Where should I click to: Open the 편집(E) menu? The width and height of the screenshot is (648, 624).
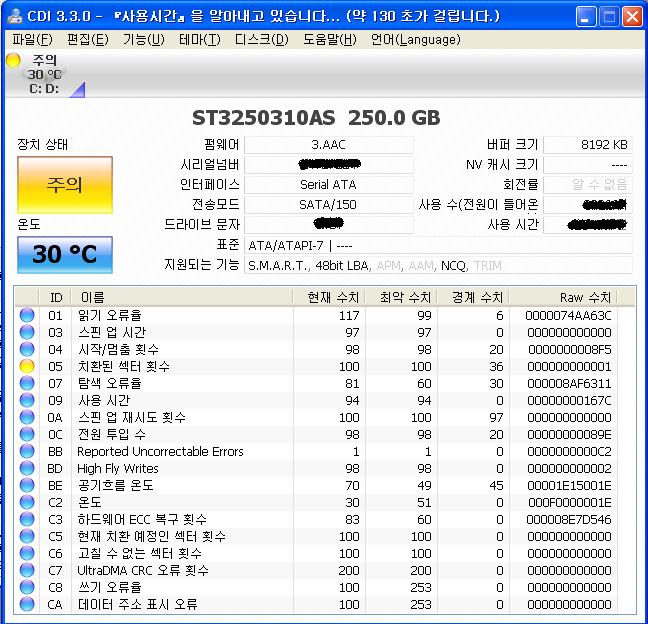(88, 40)
